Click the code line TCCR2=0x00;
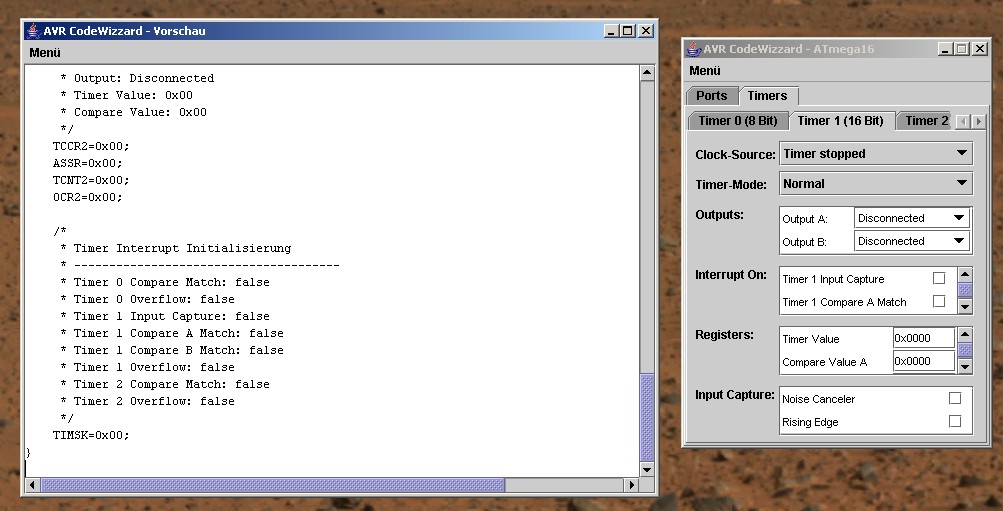 tap(91, 146)
